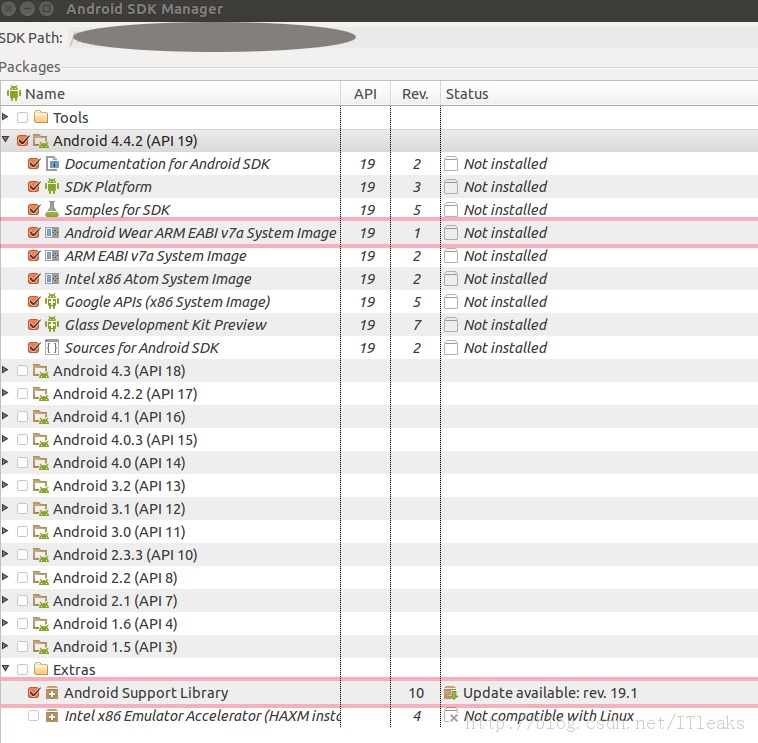The image size is (758, 743).
Task: Uncheck the Samples for SDK checkbox
Action: [34, 209]
